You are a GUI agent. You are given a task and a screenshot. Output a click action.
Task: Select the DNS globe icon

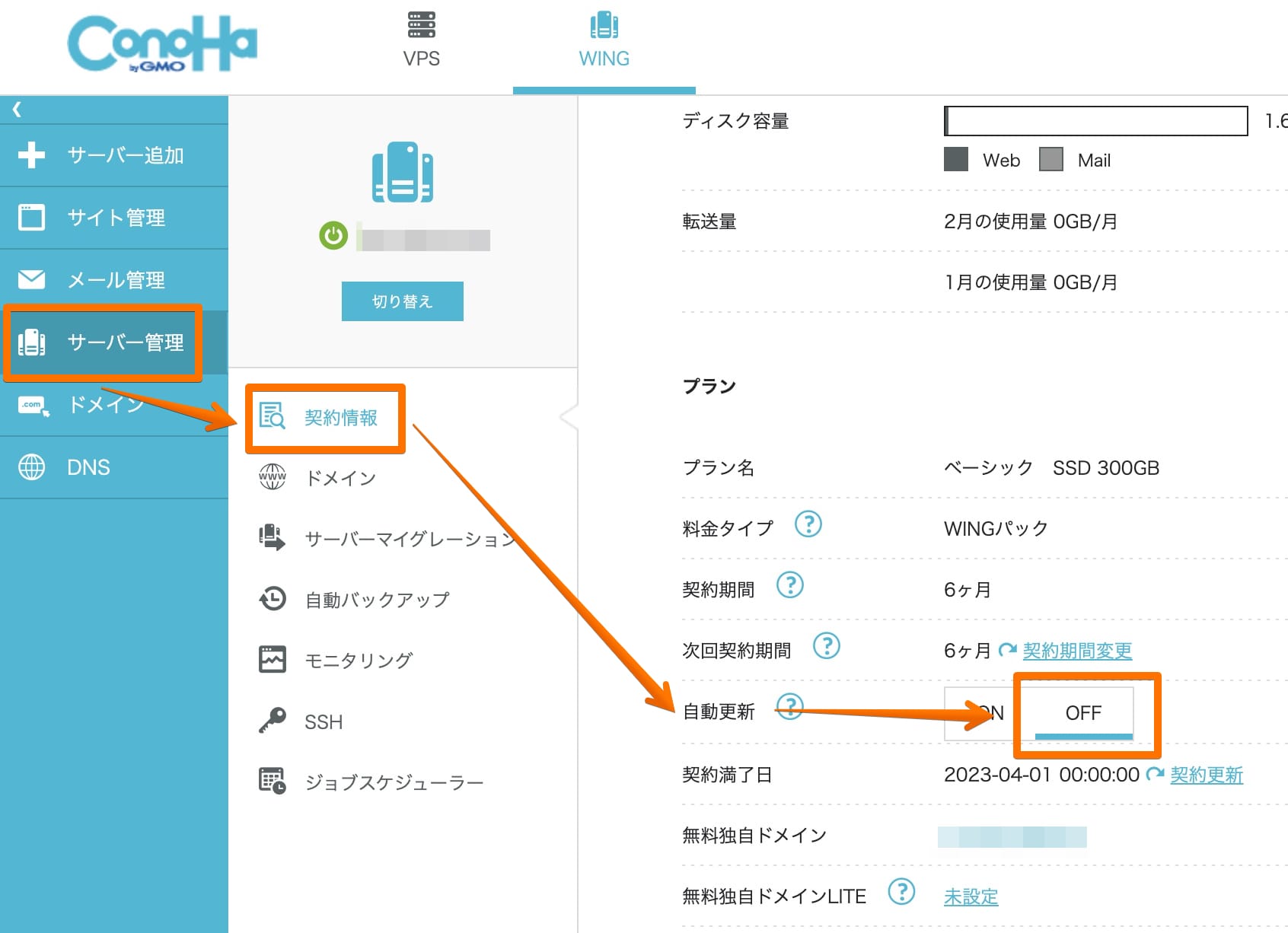[30, 466]
